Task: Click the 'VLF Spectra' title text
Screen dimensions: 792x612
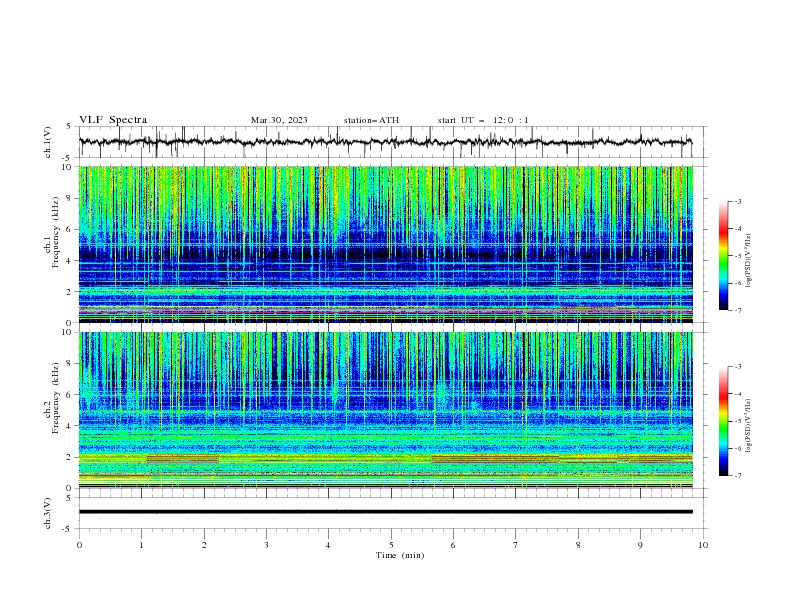Action: 113,120
